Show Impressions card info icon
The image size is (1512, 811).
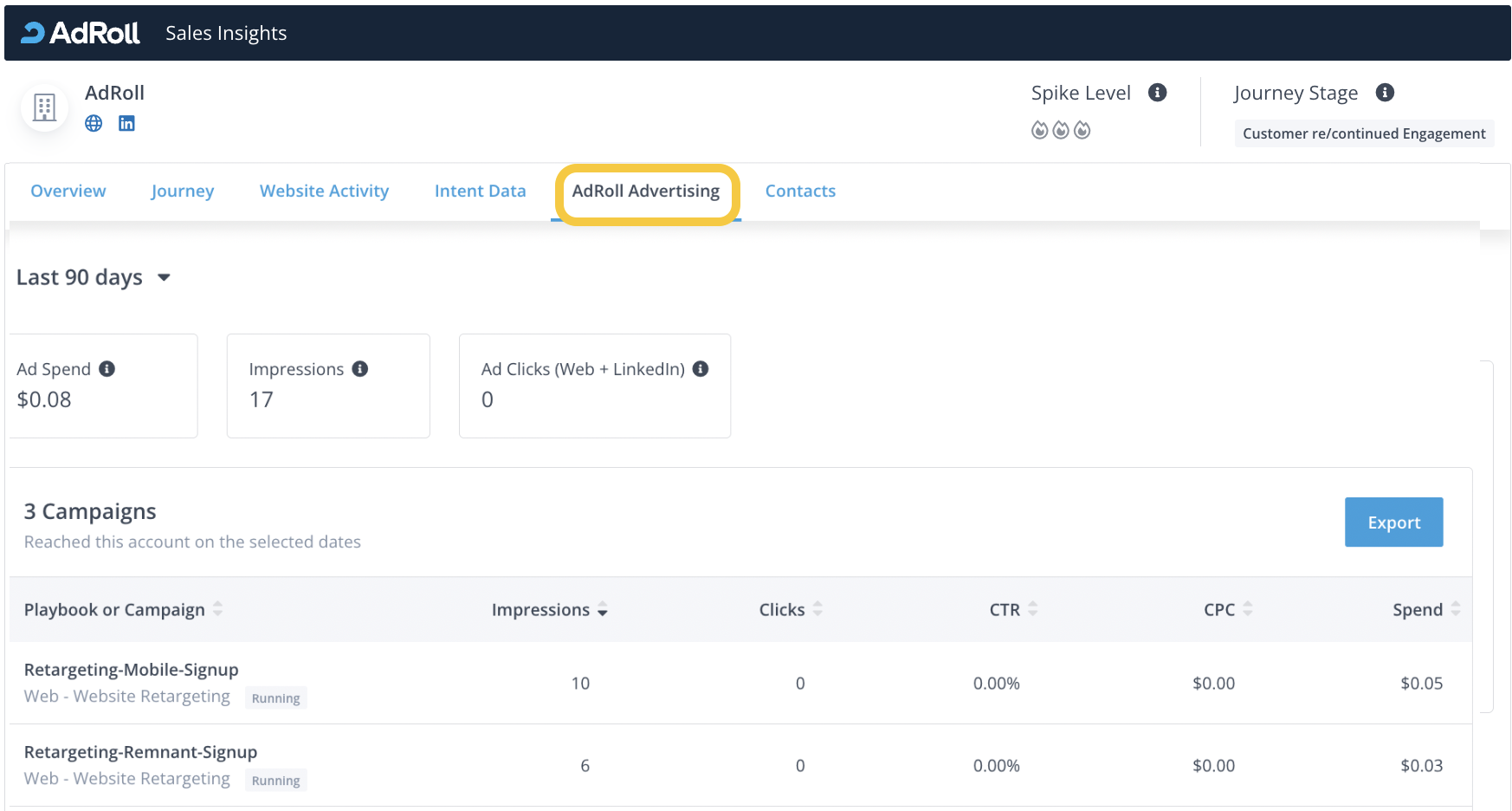tap(360, 369)
